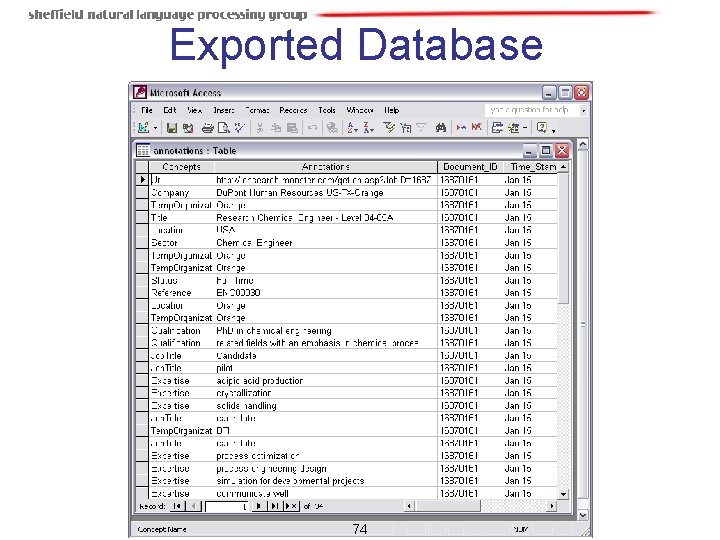The height and width of the screenshot is (540, 720).
Task: Open the View mode dropdown arrow
Action: point(156,128)
